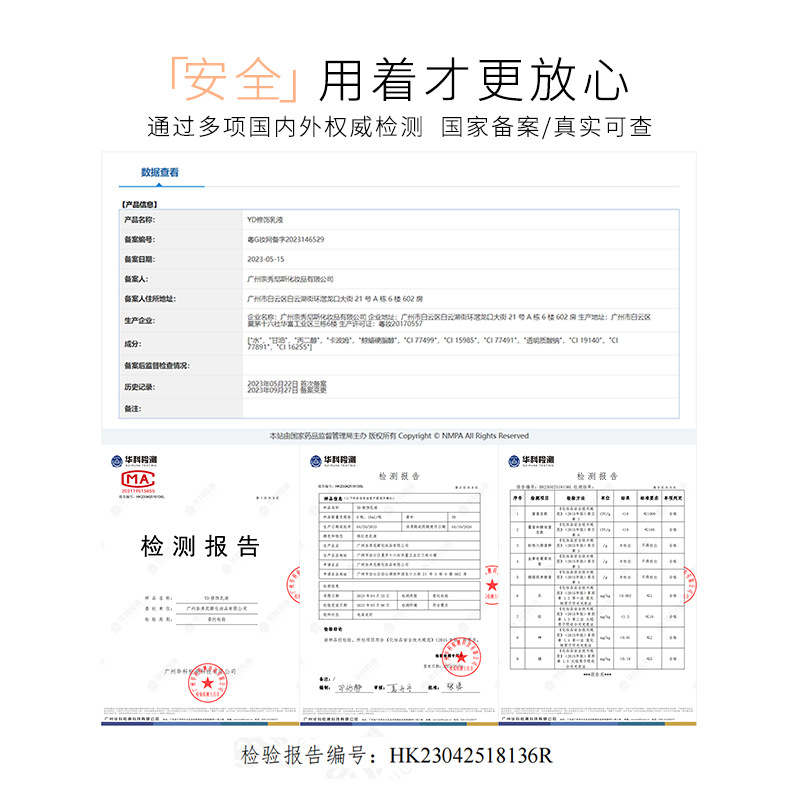Image resolution: width=800 pixels, height=800 pixels.
Task: Click the red stamp beside the signature area
Action: coord(462,657)
